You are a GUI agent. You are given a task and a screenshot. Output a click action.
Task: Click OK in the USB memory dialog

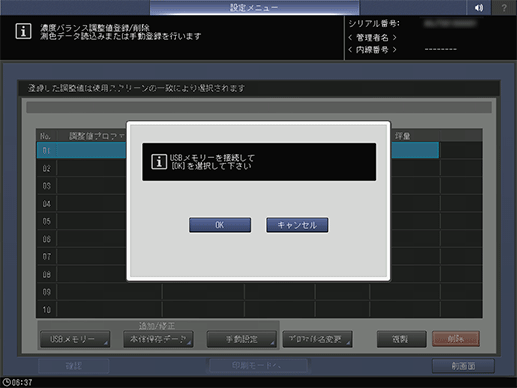pos(220,225)
